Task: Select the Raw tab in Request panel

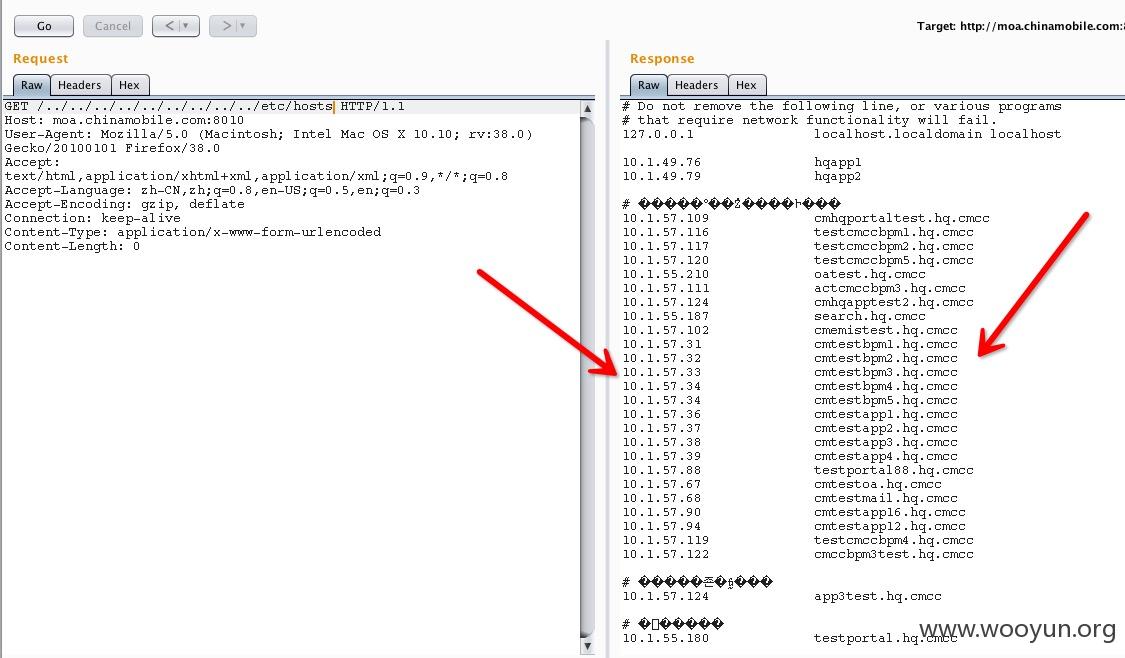Action: (x=32, y=85)
